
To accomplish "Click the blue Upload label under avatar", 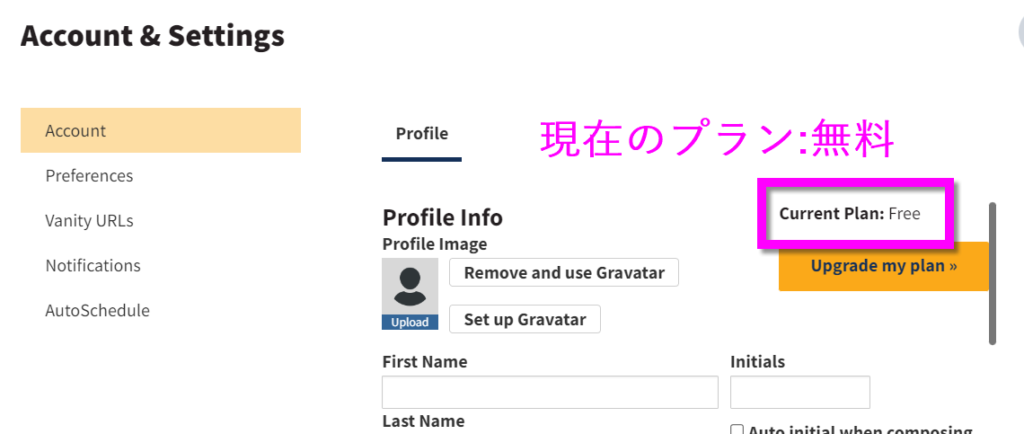I will 409,322.
